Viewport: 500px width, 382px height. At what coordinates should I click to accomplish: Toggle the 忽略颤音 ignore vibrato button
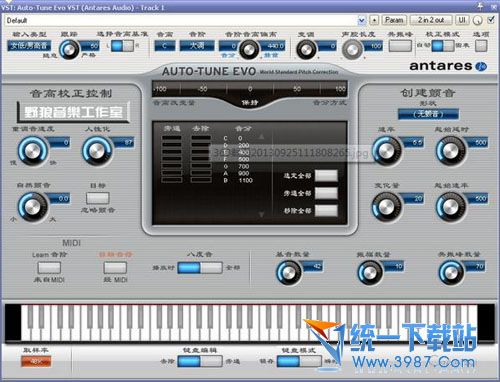pyautogui.click(x=98, y=198)
